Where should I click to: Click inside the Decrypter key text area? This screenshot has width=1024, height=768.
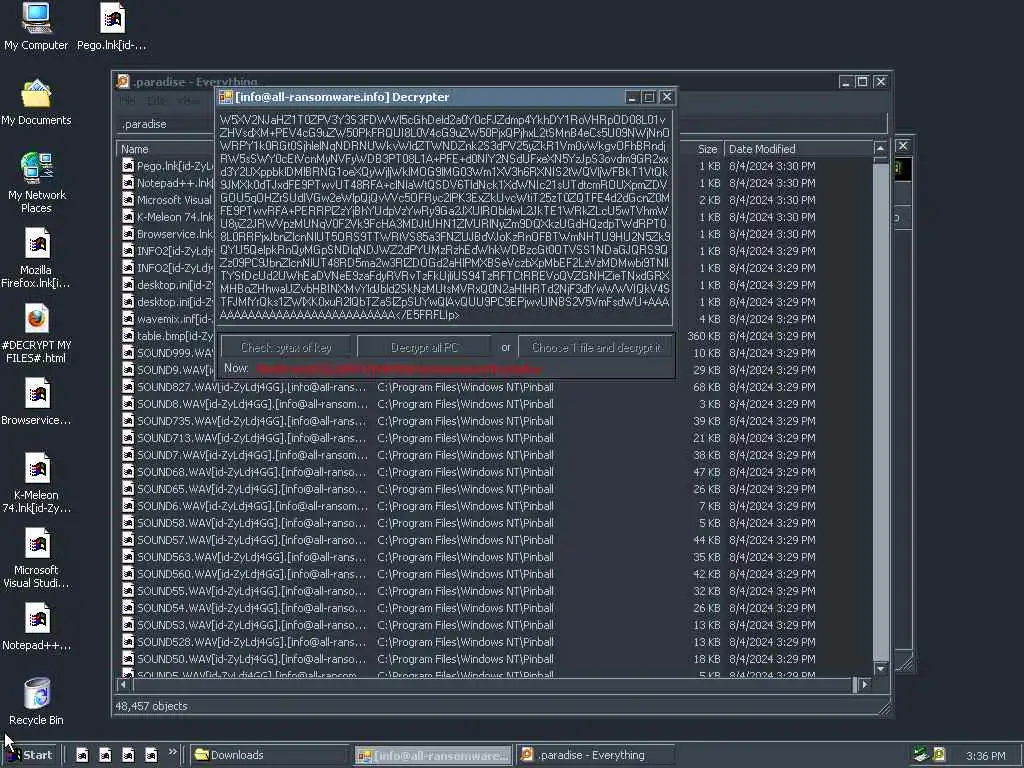(x=445, y=217)
